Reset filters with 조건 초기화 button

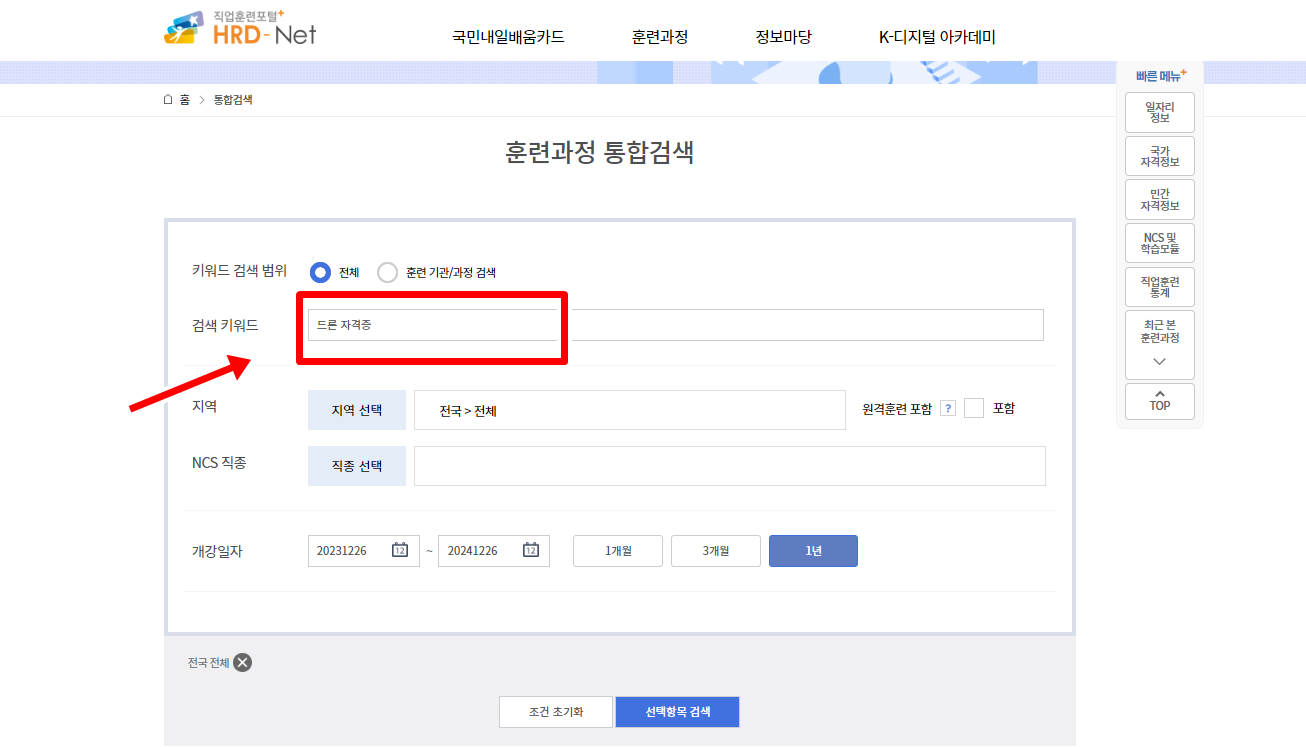556,711
